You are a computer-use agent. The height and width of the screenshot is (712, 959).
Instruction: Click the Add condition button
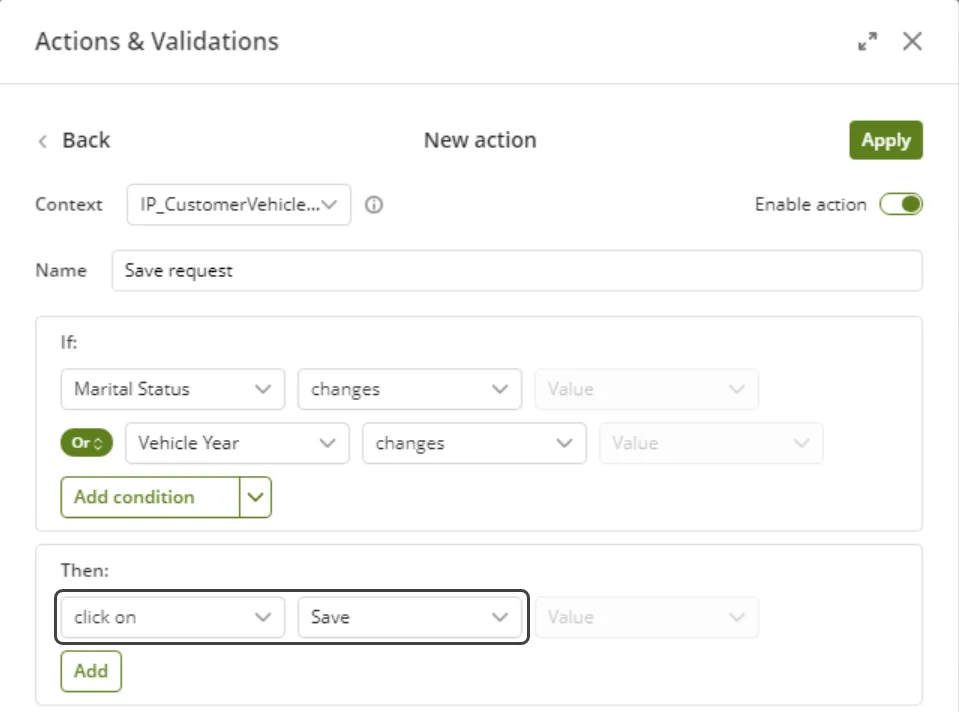pyautogui.click(x=150, y=497)
